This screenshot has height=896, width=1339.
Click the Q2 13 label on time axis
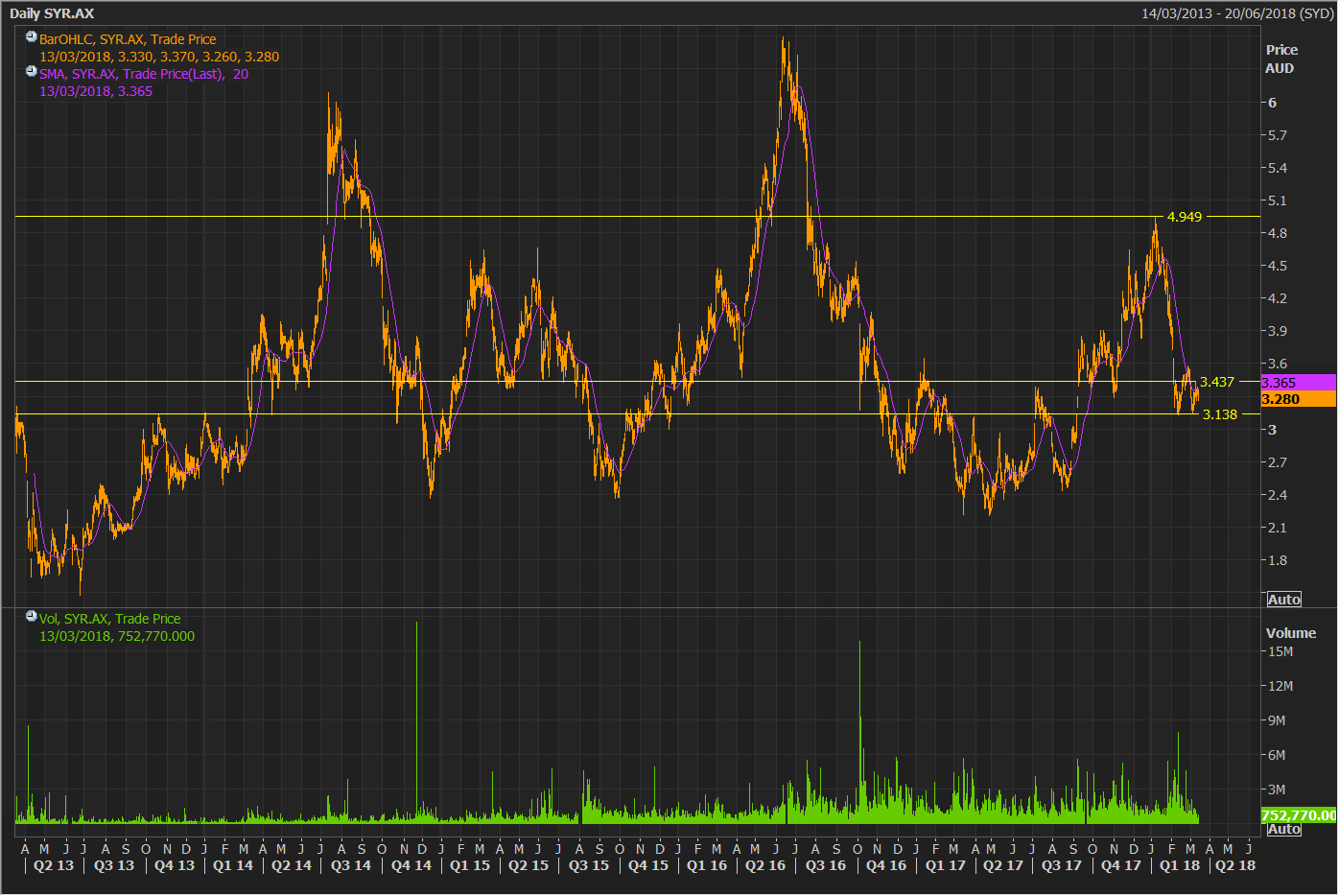coord(54,865)
